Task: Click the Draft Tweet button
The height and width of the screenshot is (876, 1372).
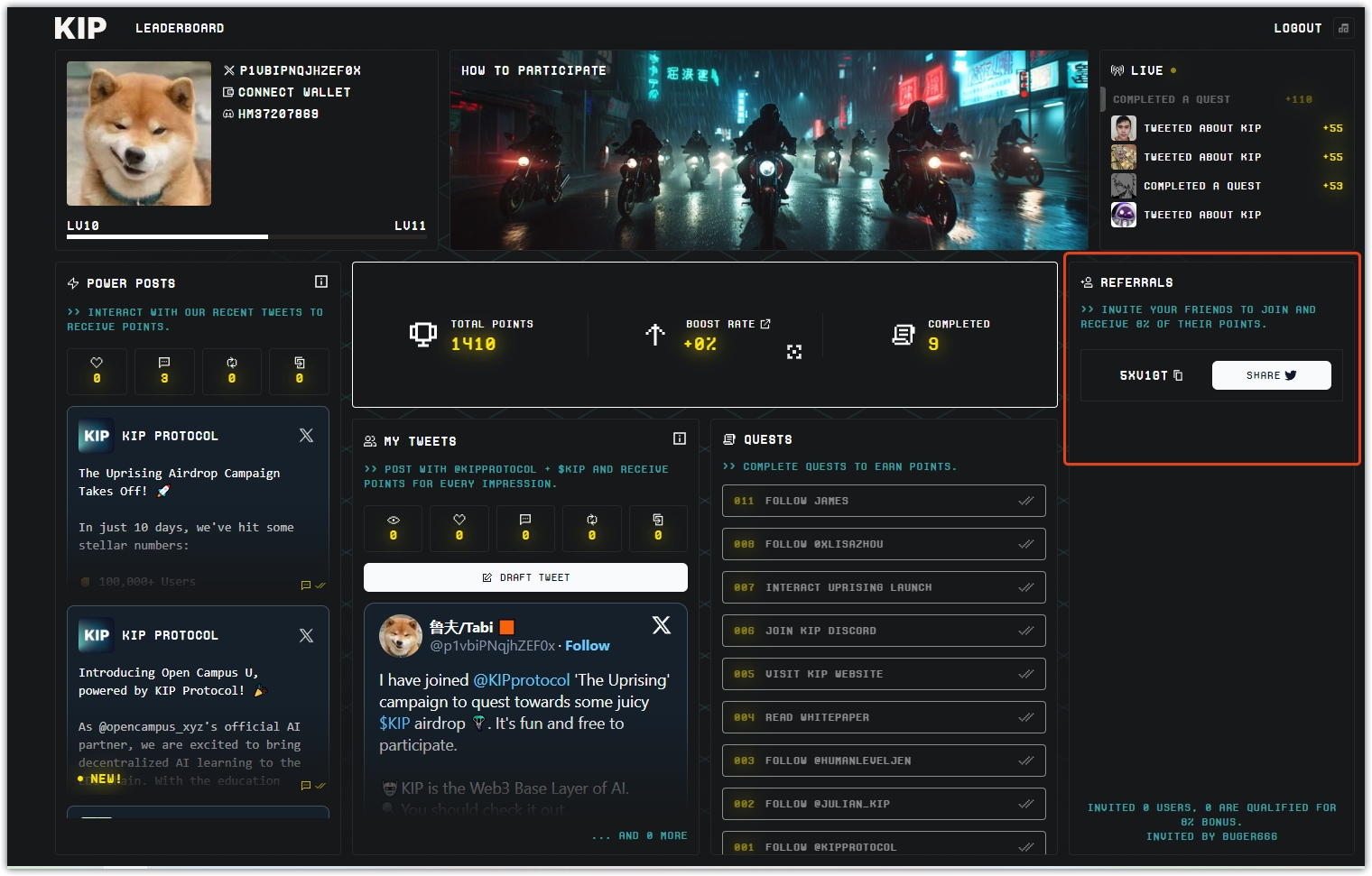Action: pos(525,577)
